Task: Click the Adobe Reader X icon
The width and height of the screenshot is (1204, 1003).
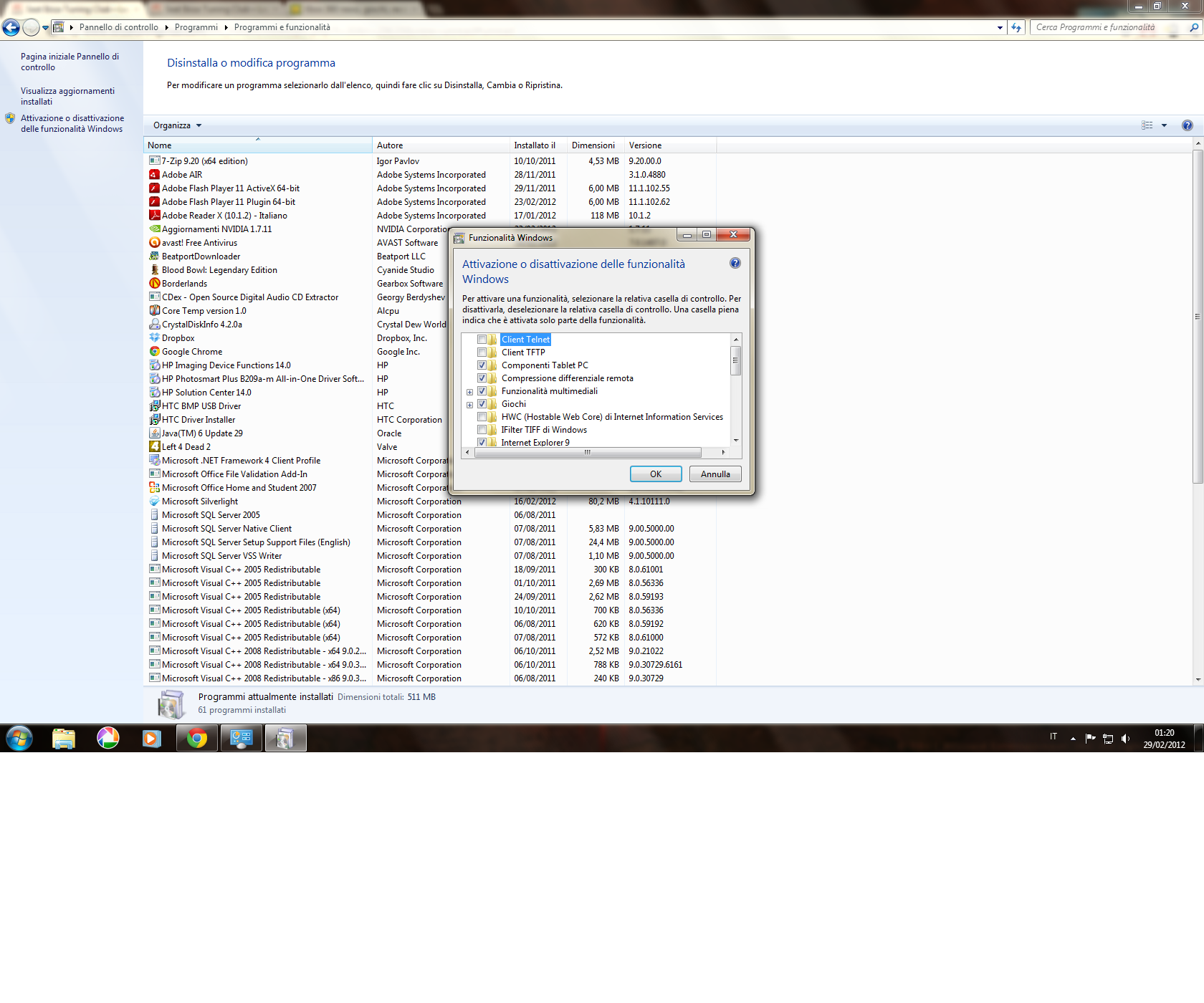Action: [154, 216]
